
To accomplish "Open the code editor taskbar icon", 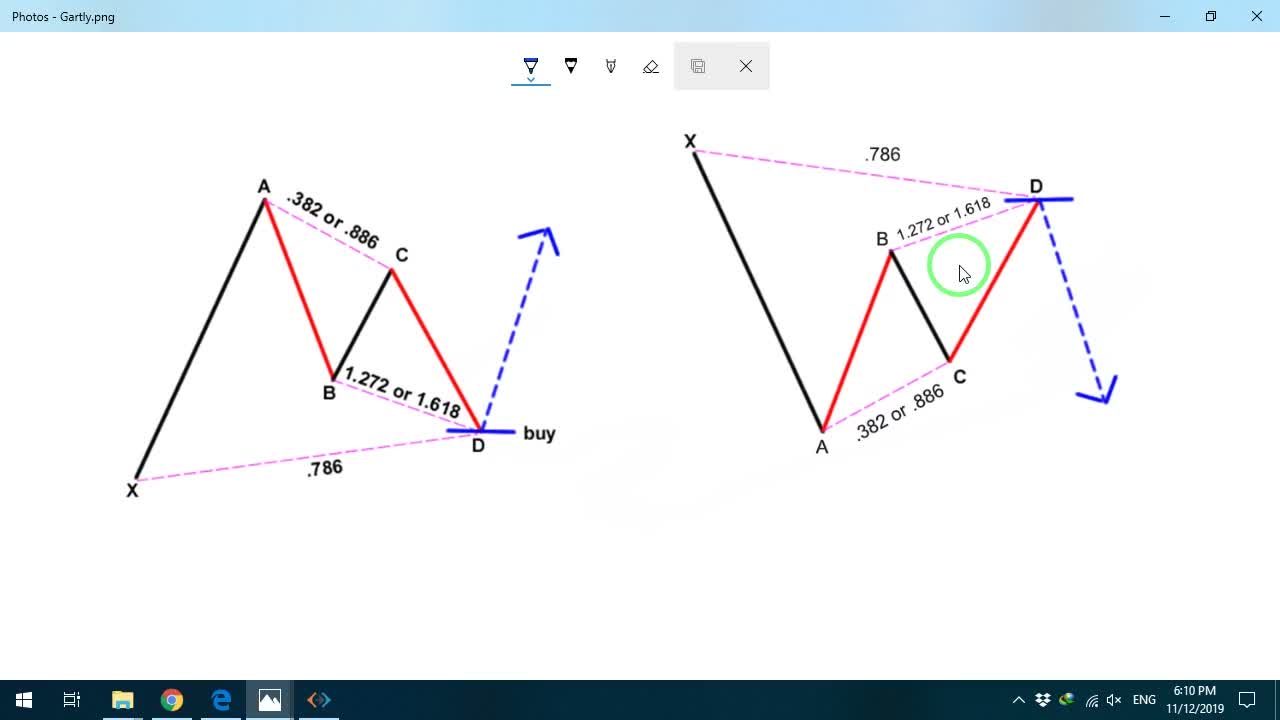I will (x=319, y=700).
